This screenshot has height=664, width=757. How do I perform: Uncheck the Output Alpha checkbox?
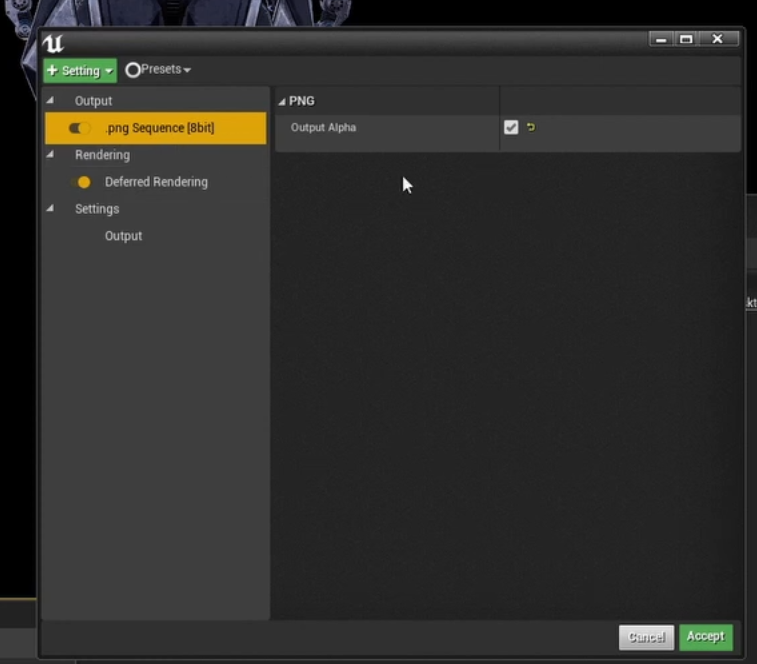511,127
